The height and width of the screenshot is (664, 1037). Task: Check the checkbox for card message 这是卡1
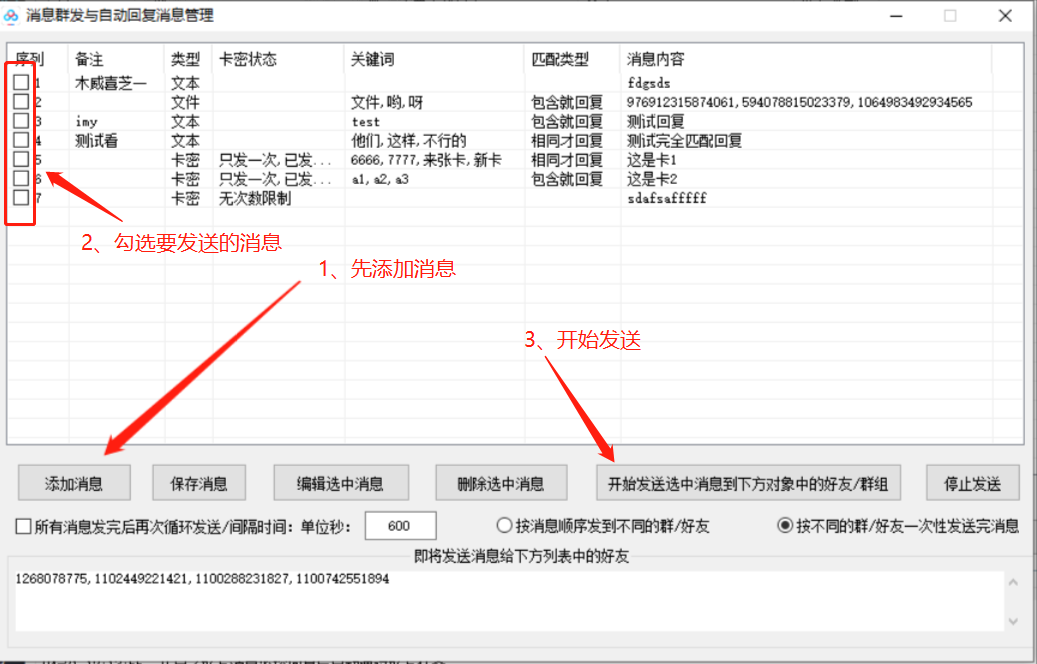coord(20,159)
